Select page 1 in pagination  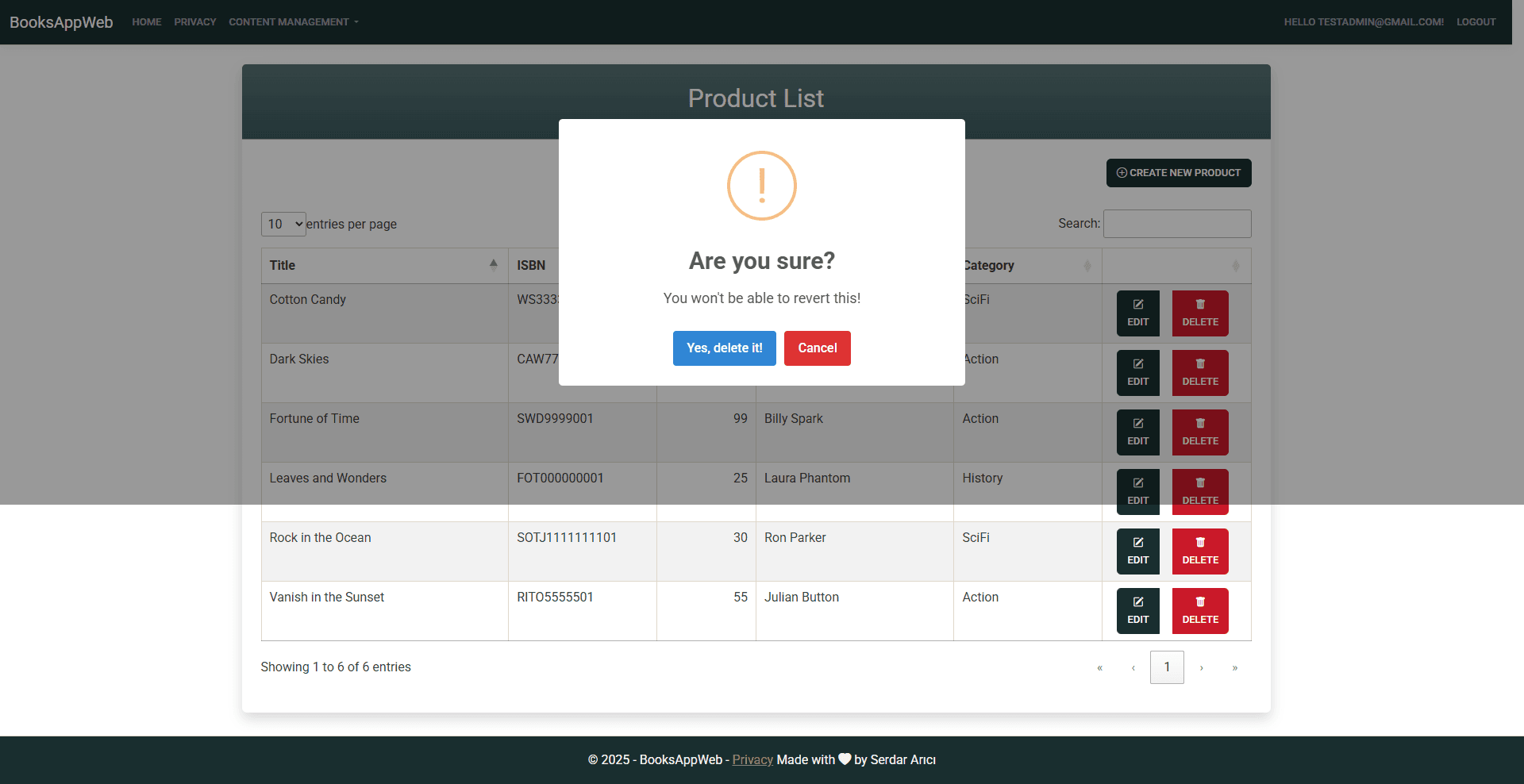(1167, 667)
